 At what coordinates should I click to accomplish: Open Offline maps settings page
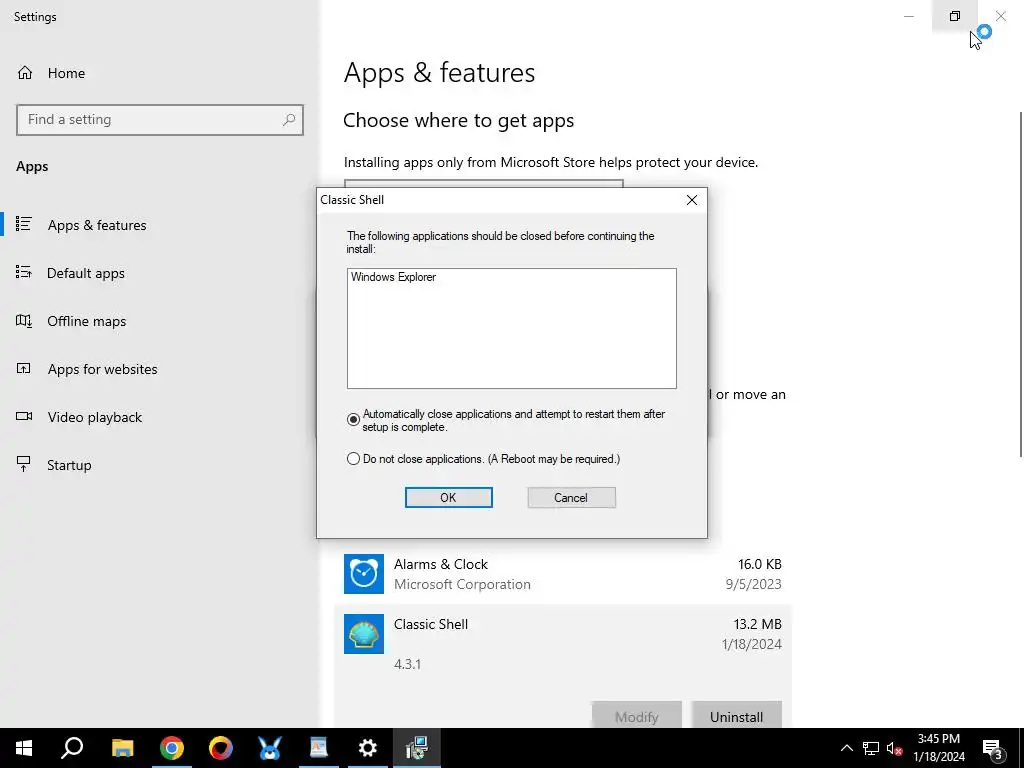coord(86,321)
